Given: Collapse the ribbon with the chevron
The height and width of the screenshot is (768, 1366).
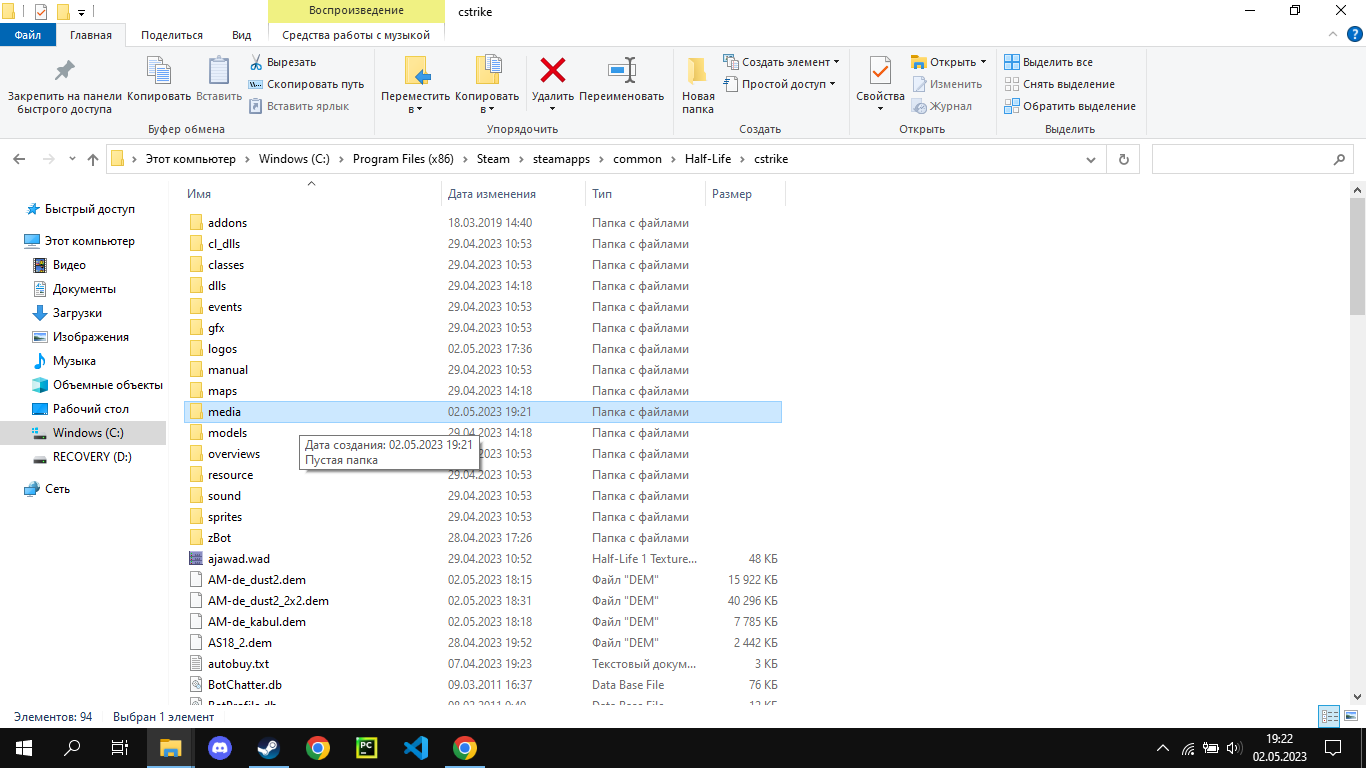Looking at the screenshot, I should coord(1331,35).
